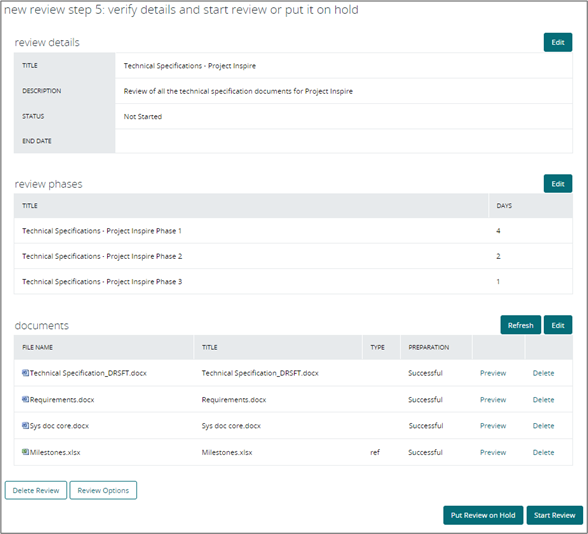Image resolution: width=588 pixels, height=534 pixels.
Task: Edit the review details section
Action: (558, 42)
